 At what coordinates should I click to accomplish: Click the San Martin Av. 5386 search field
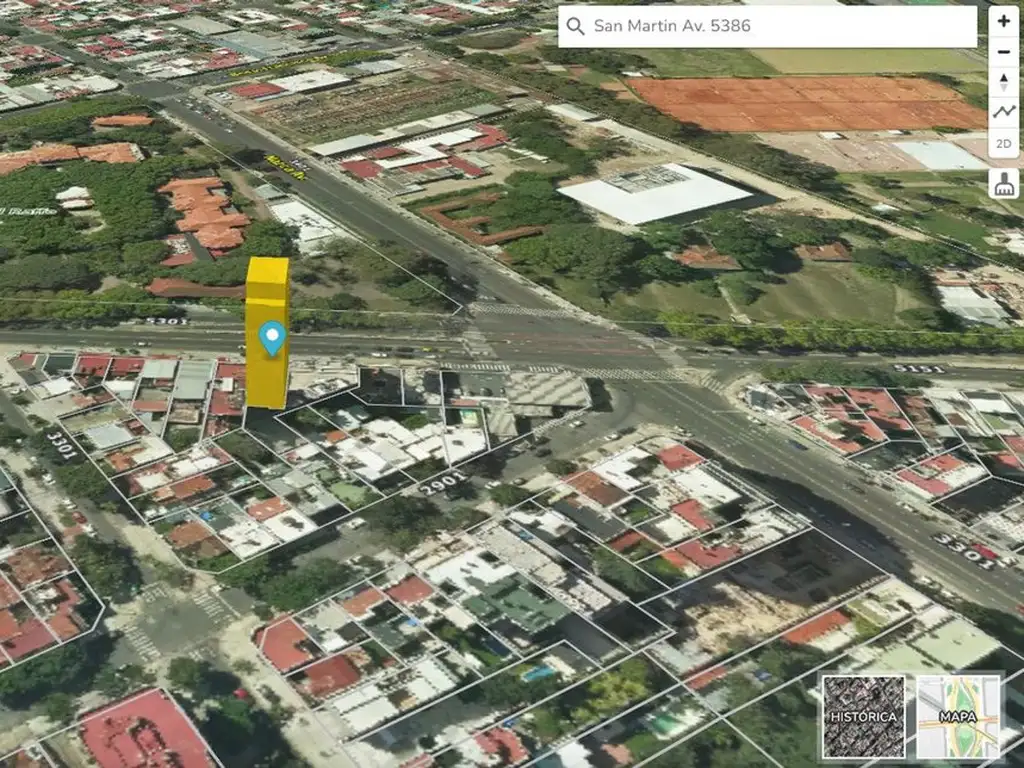780,27
